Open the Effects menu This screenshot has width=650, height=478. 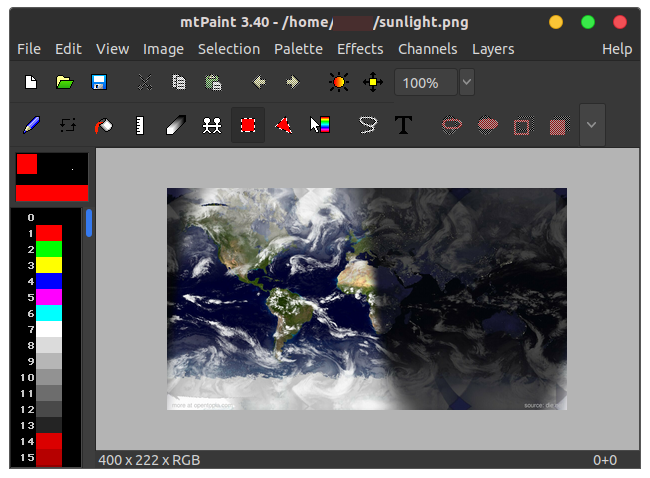tap(360, 49)
